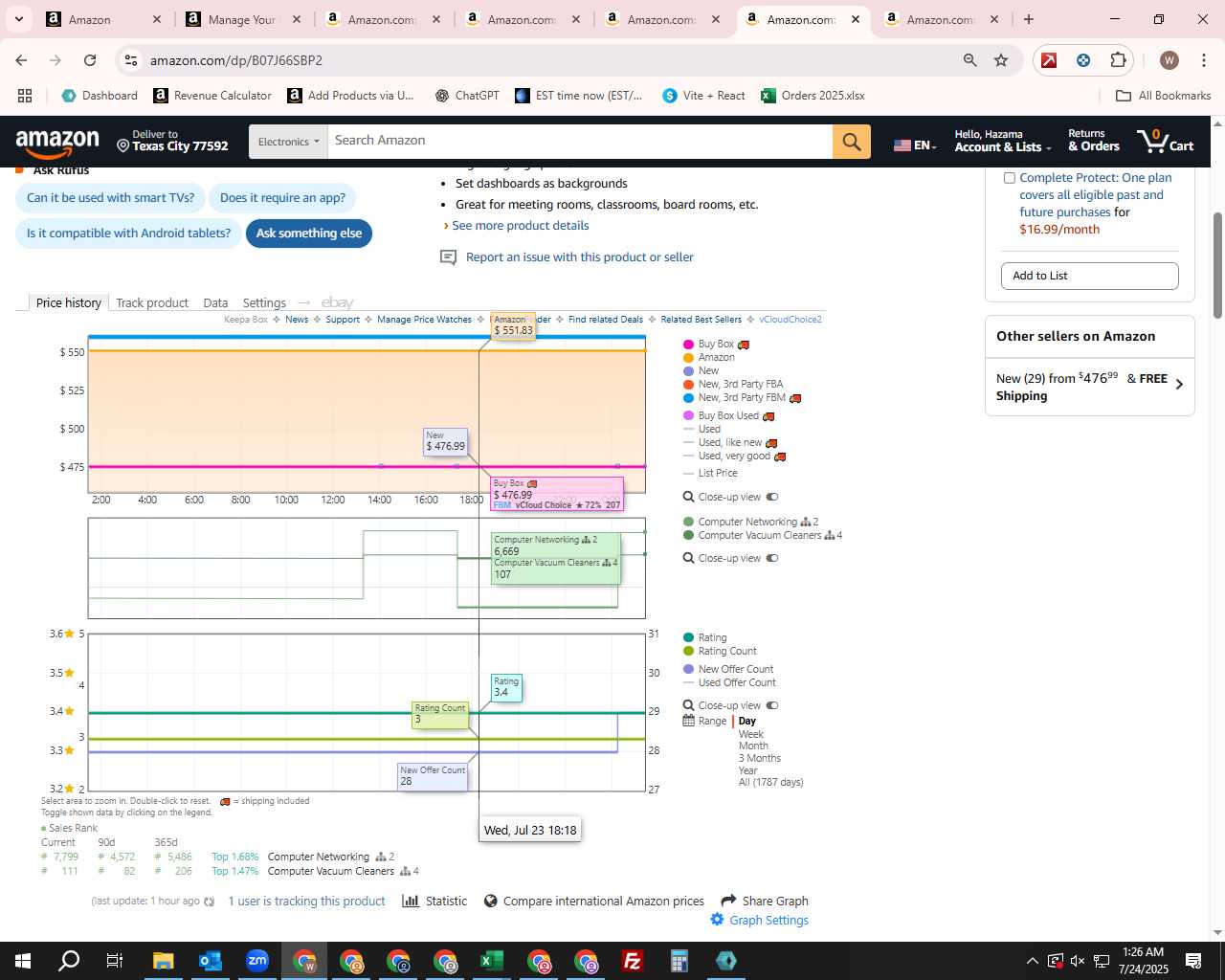The width and height of the screenshot is (1225, 980).
Task: Click the calendar Range icon
Action: [x=688, y=721]
